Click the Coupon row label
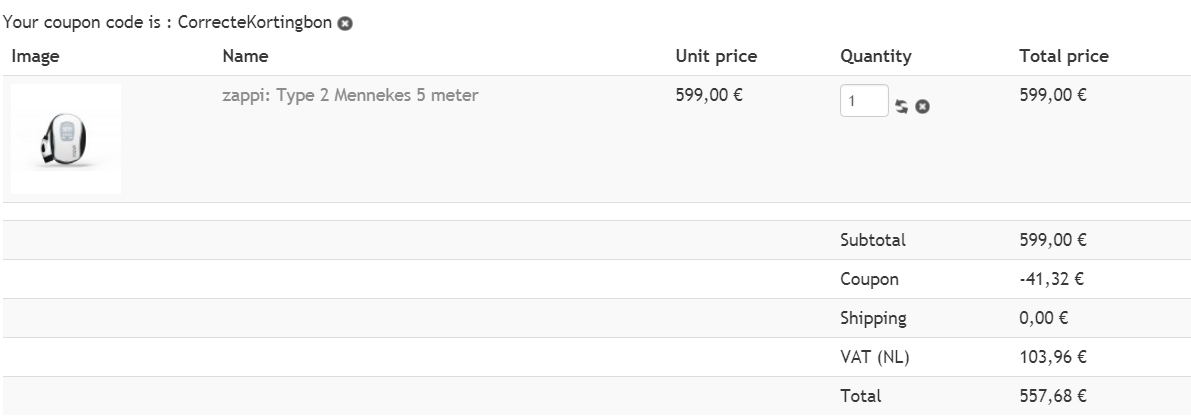Viewport: 1191px width, 418px height. pos(870,279)
